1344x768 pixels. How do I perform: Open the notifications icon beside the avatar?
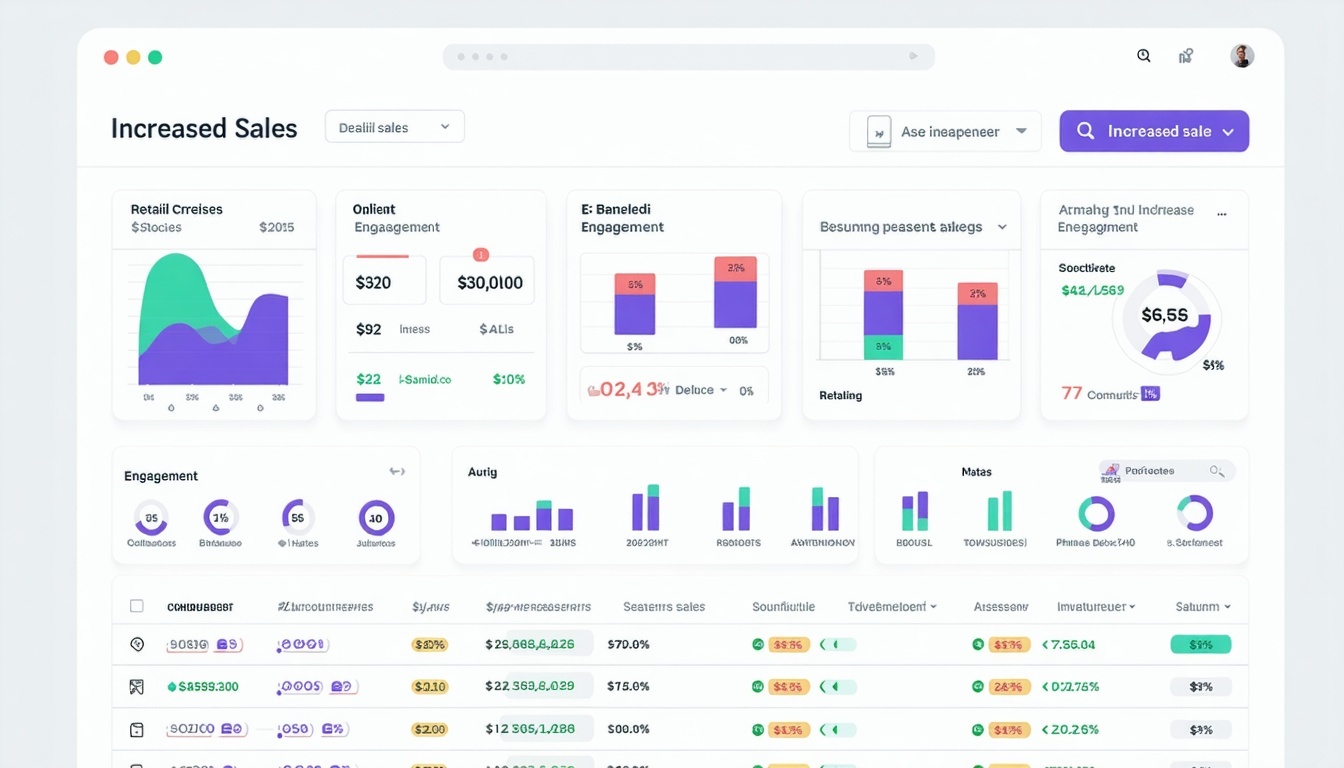(1185, 56)
